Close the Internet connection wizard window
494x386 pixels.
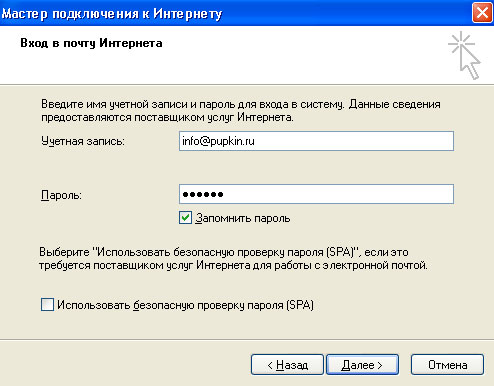coord(482,13)
